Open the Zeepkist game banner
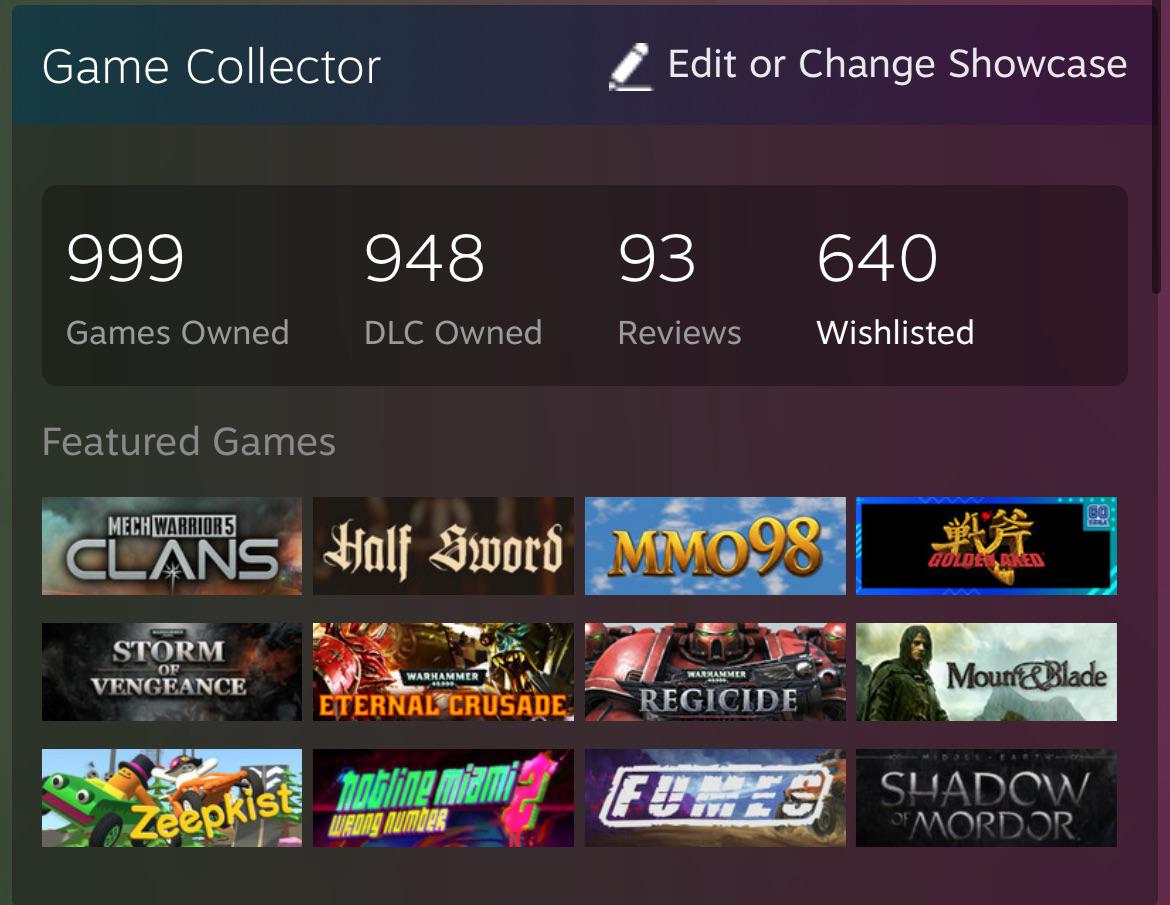Viewport: 1170px width, 905px height. (172, 798)
